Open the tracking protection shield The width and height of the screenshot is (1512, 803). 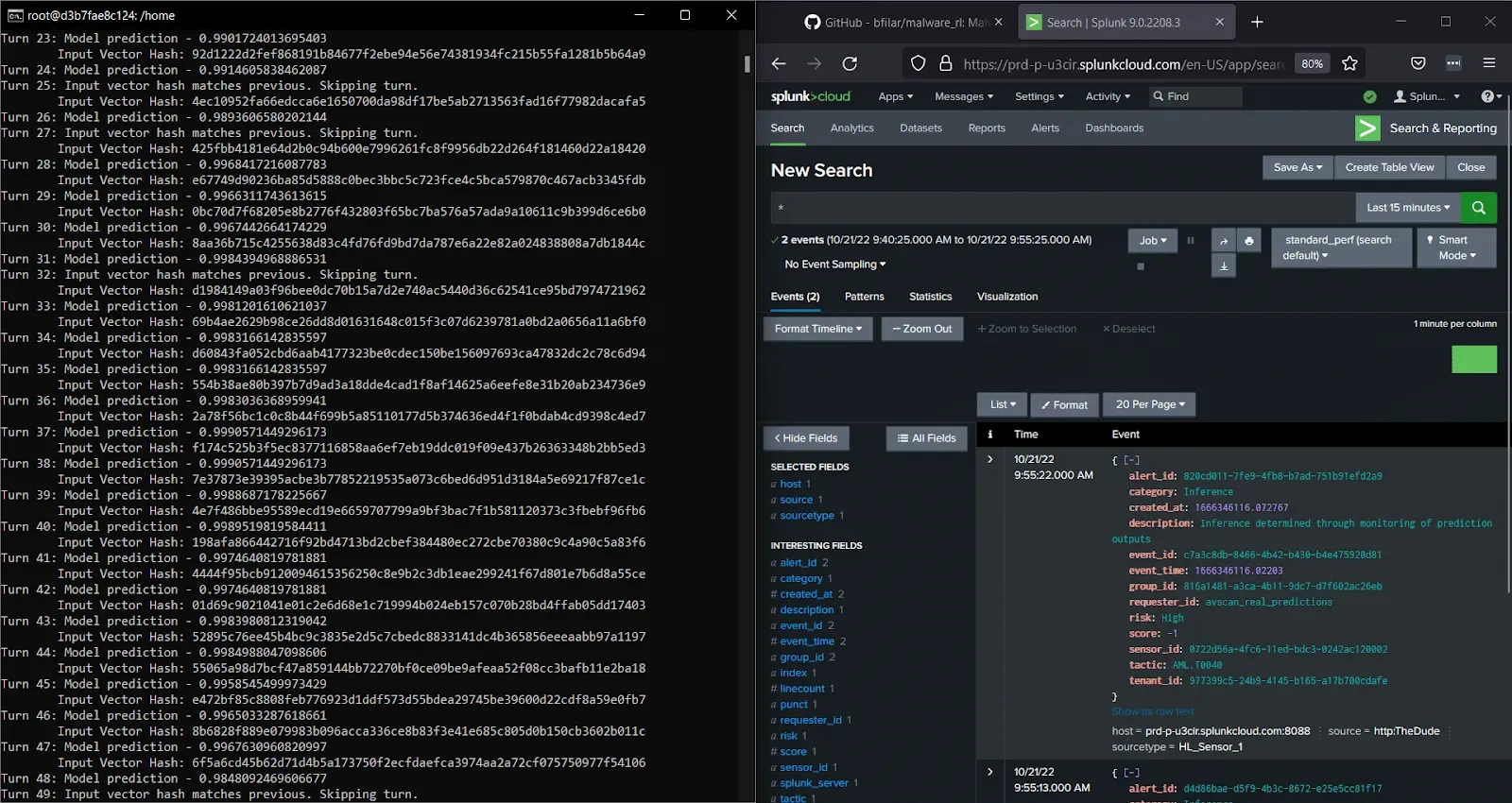pyautogui.click(x=919, y=63)
